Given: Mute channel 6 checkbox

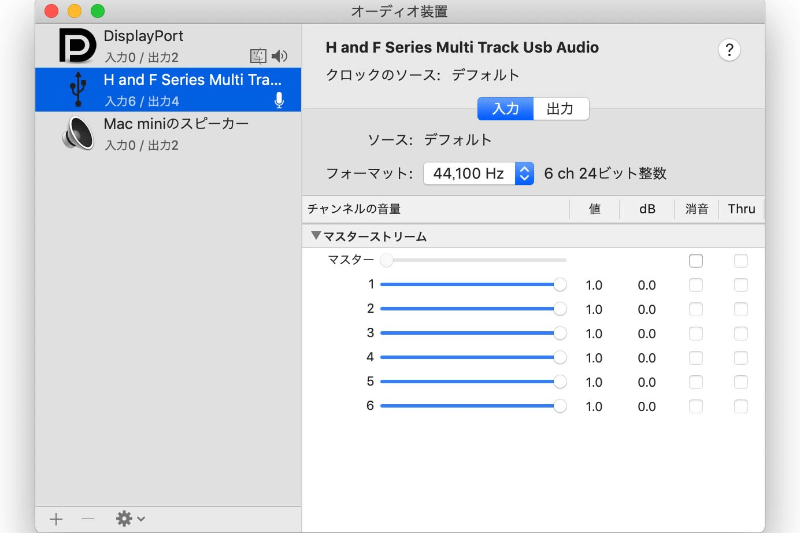Looking at the screenshot, I should pyautogui.click(x=696, y=406).
